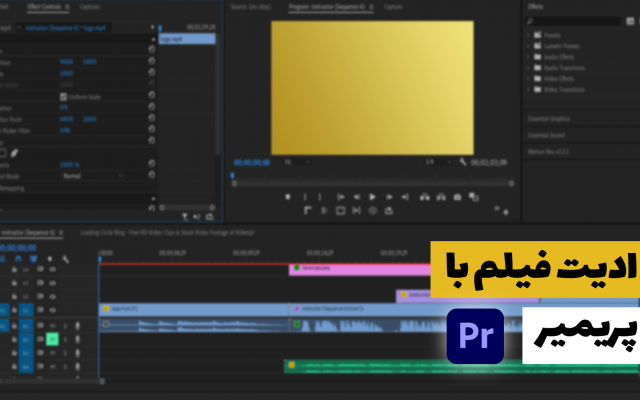The height and width of the screenshot is (400, 640).
Task: Expand the Presets folder in Effects
Action: (528, 35)
